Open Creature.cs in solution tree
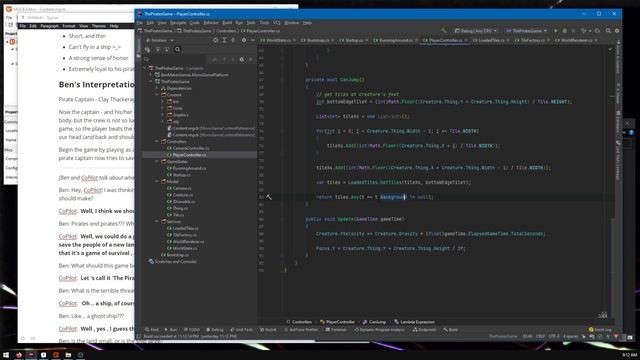The width and height of the screenshot is (640, 360). coord(182,195)
